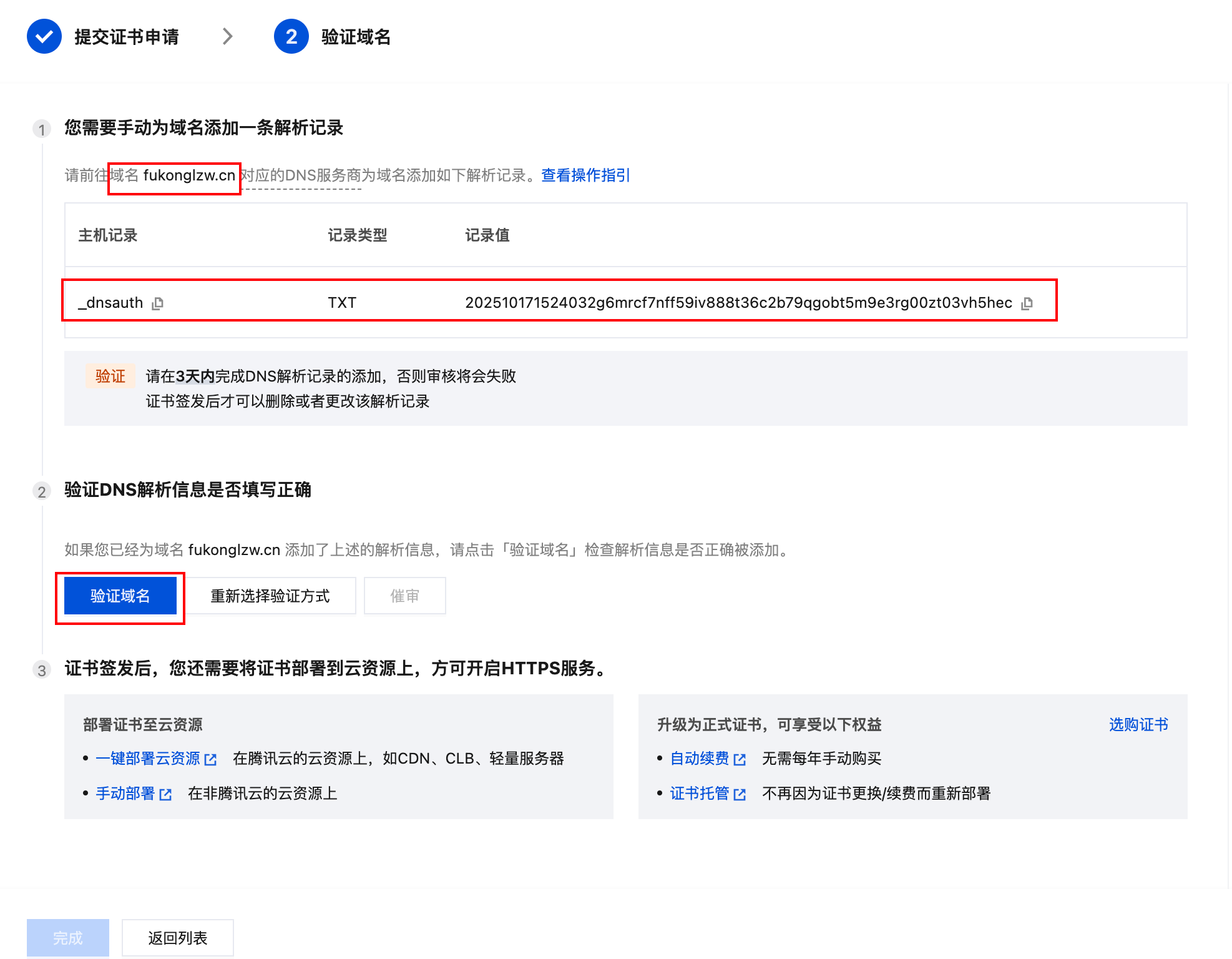Copy the TXT record value
The image size is (1232, 959).
tap(1027, 303)
